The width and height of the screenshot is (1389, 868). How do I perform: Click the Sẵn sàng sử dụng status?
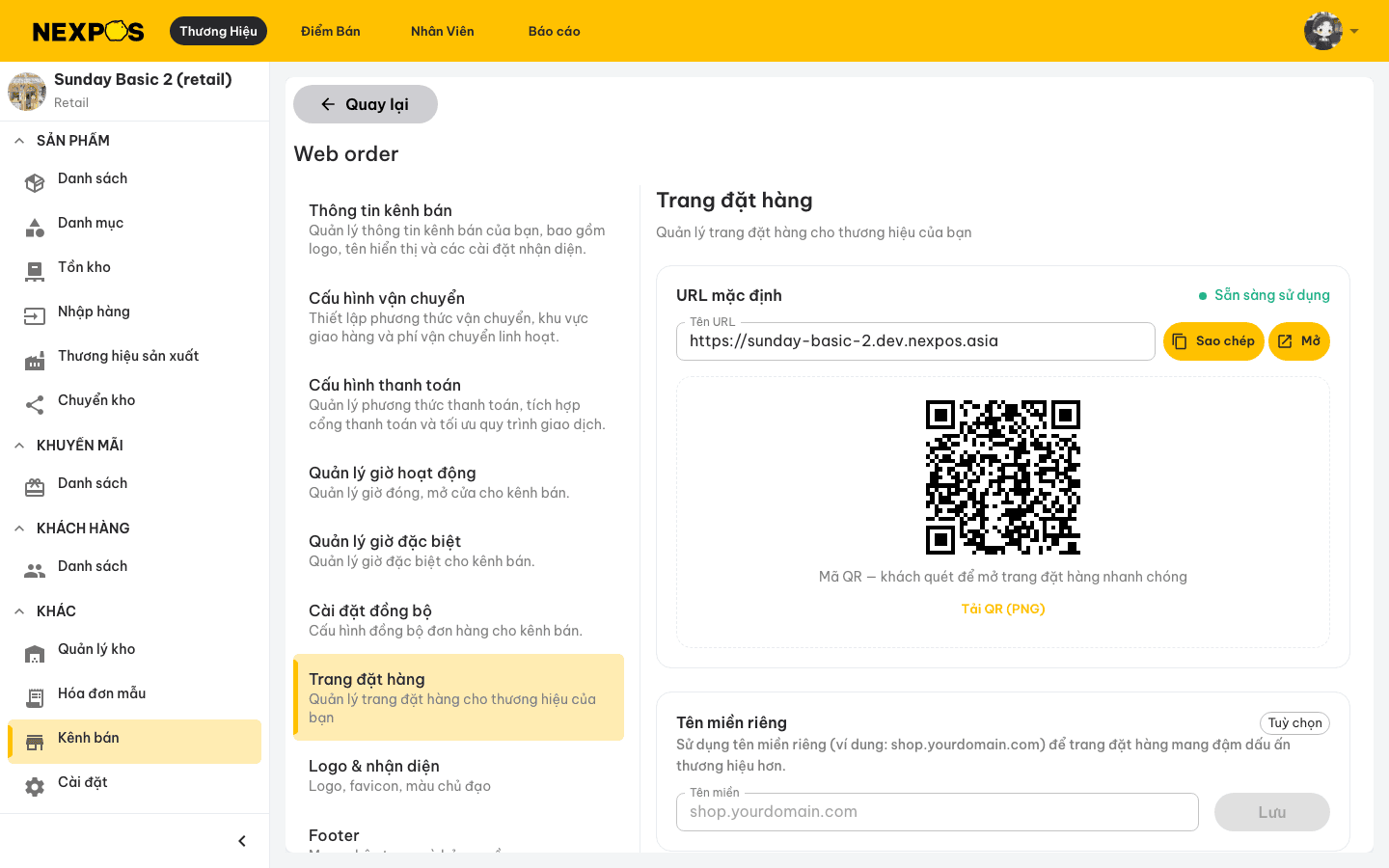point(1264,295)
